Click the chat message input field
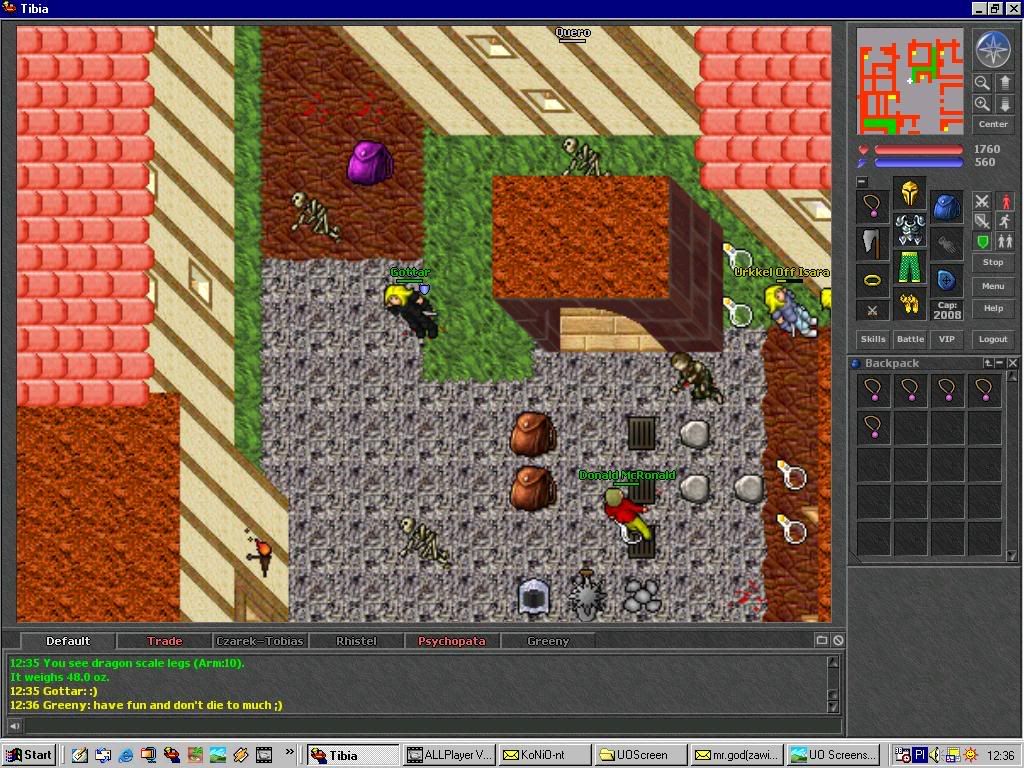 pos(432,726)
